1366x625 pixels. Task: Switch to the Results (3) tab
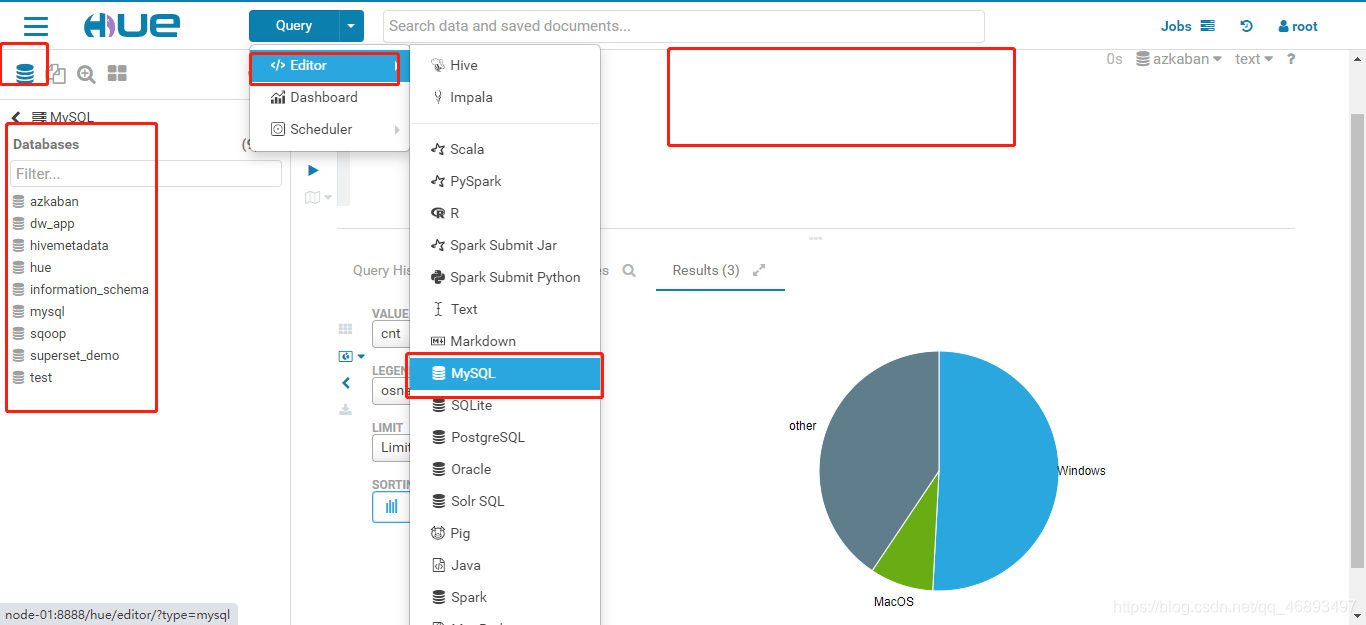coord(706,270)
